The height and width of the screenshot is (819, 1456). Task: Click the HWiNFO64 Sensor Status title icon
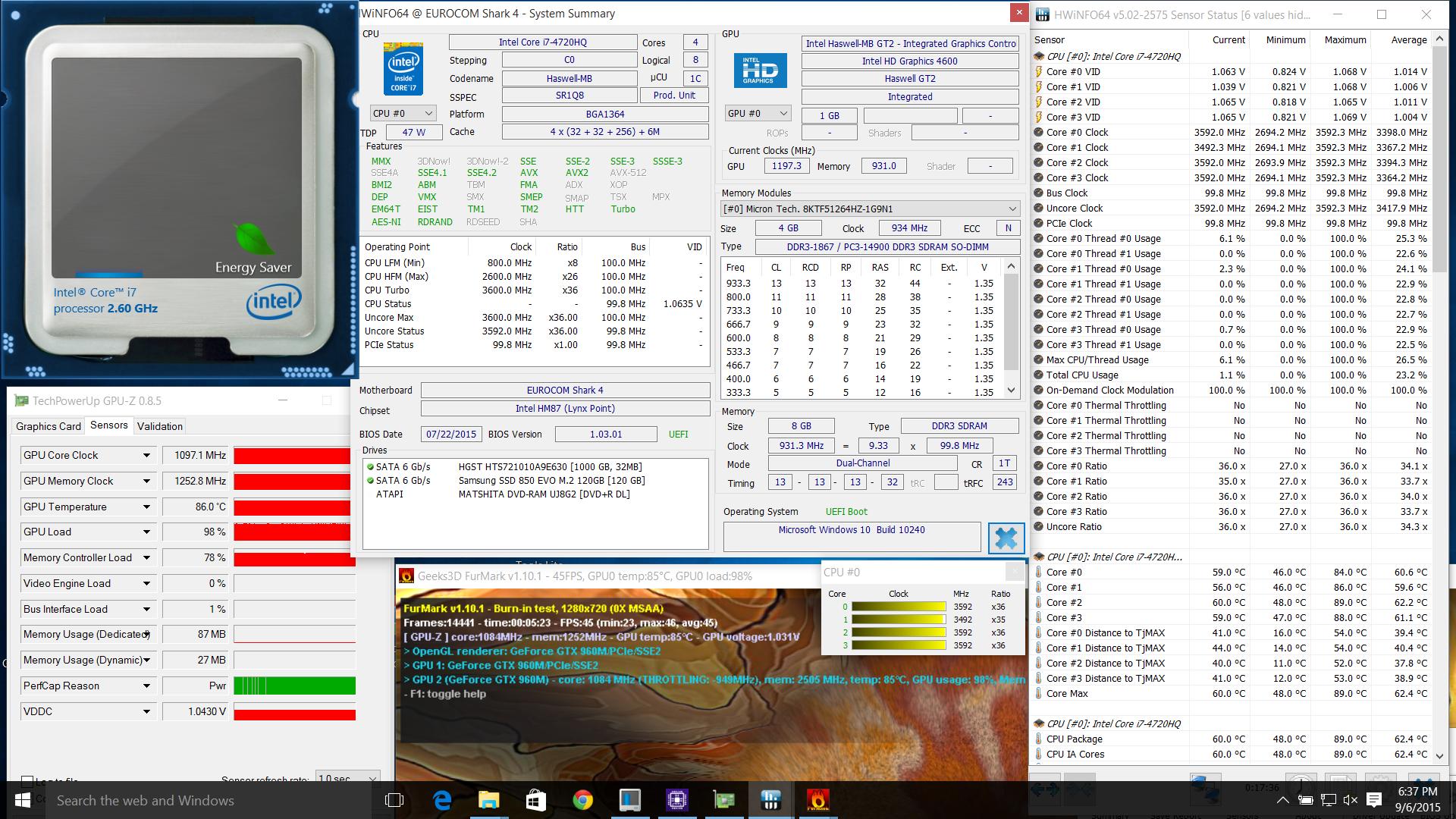1043,14
